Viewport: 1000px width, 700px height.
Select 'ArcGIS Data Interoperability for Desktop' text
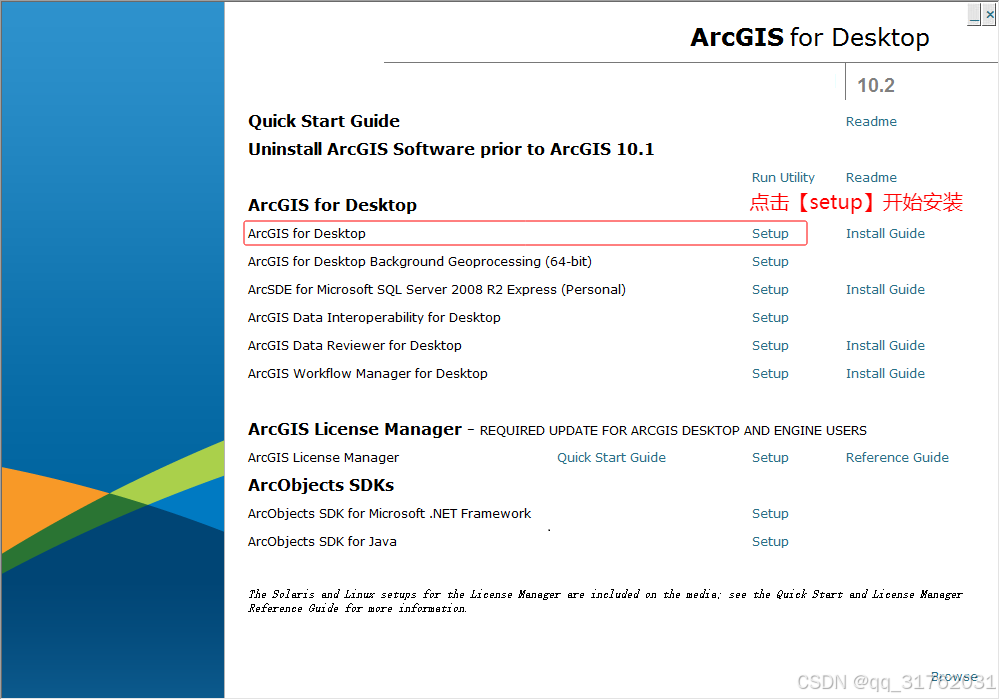pos(374,317)
